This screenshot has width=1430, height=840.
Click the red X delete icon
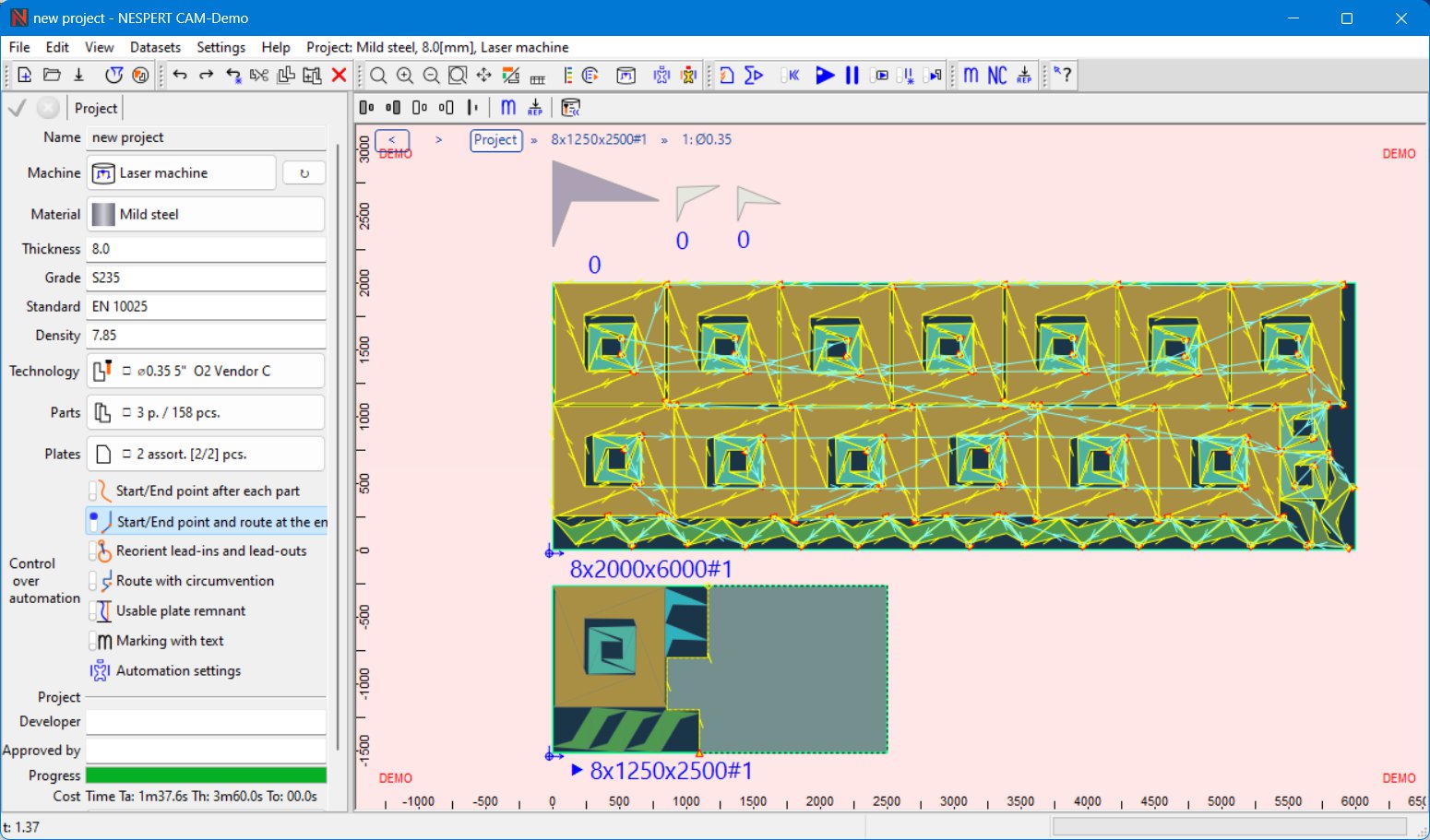click(340, 76)
